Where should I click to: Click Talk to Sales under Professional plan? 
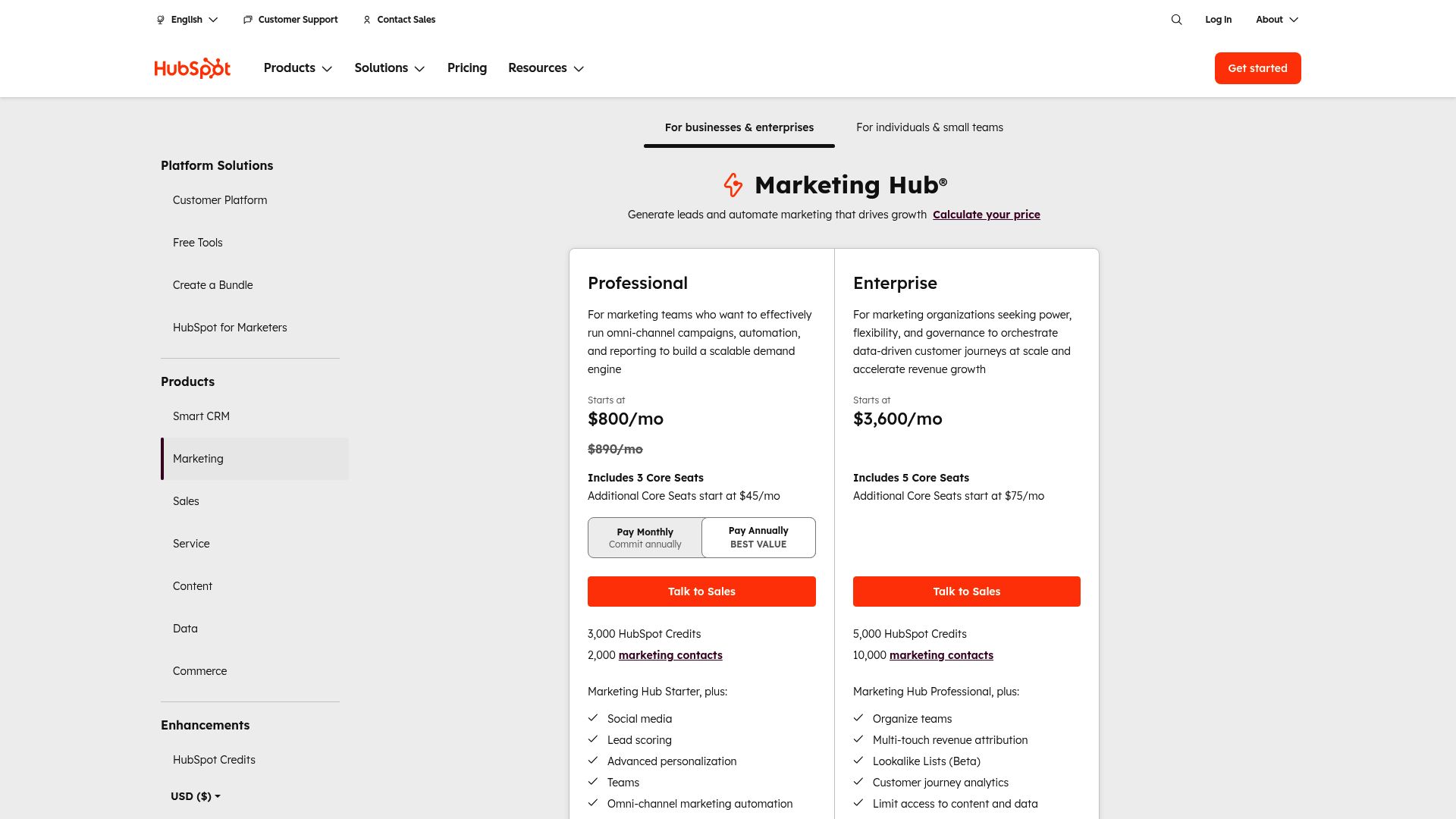(x=701, y=591)
